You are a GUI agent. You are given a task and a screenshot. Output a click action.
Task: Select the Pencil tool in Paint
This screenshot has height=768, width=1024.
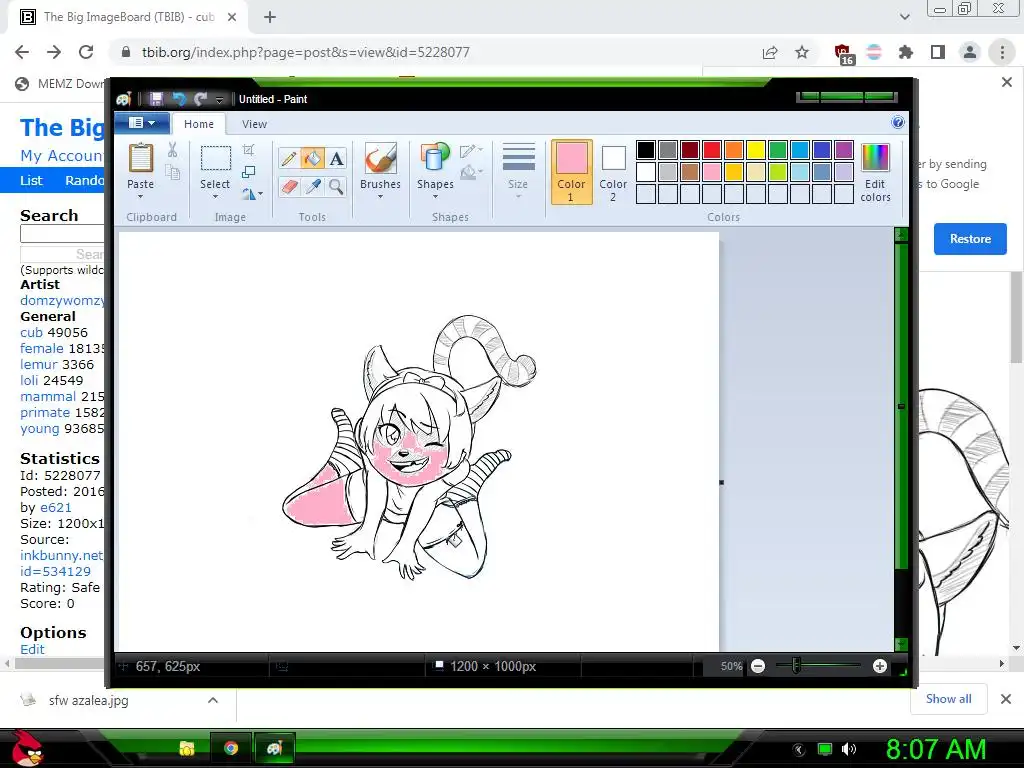pos(289,159)
